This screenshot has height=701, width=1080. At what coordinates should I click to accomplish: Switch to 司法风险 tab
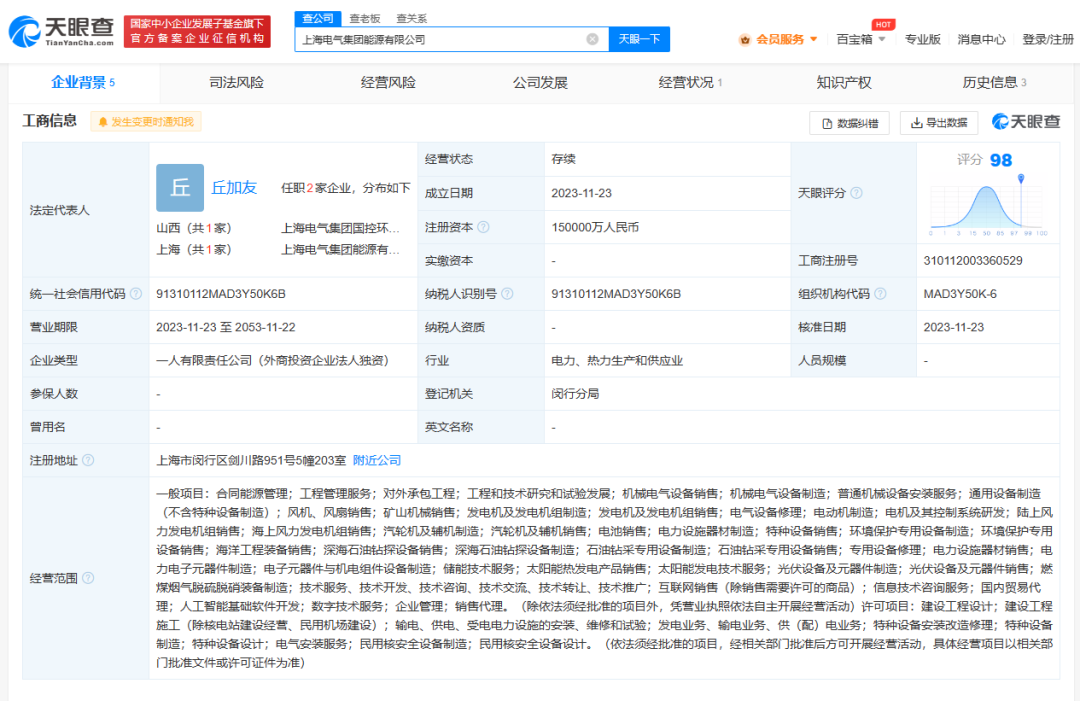click(236, 82)
